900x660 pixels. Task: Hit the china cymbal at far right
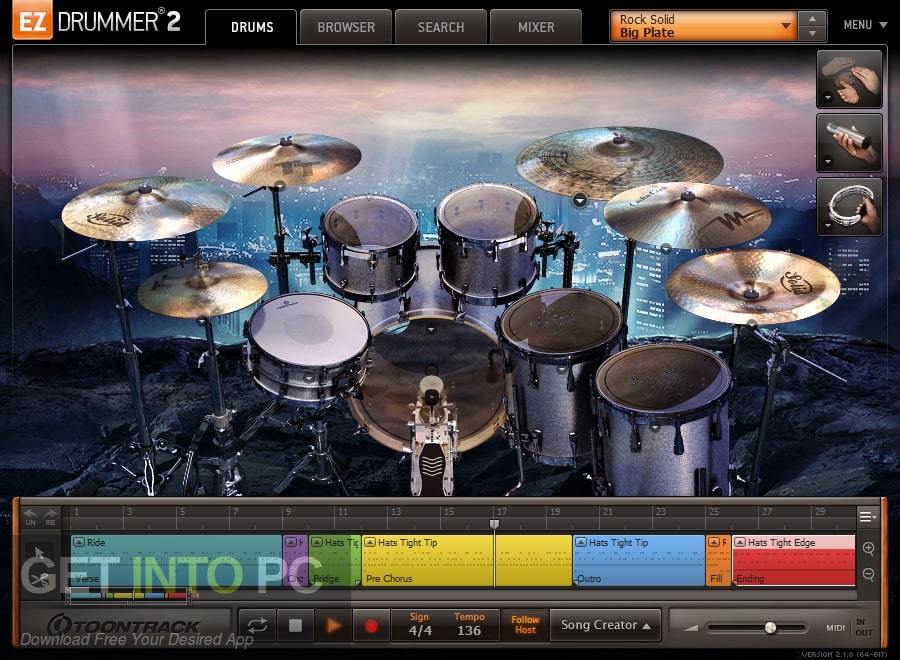(753, 286)
